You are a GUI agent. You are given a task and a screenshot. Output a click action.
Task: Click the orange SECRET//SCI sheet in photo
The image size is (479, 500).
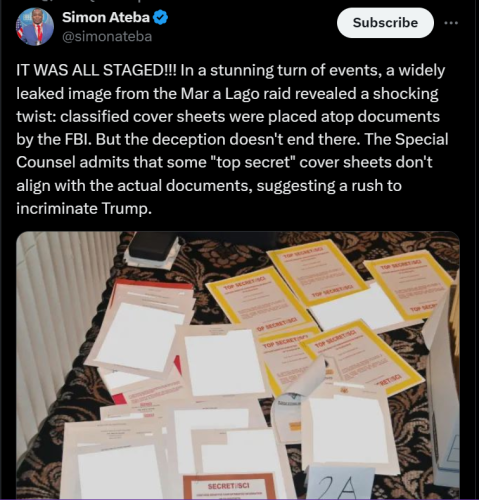click(229, 487)
